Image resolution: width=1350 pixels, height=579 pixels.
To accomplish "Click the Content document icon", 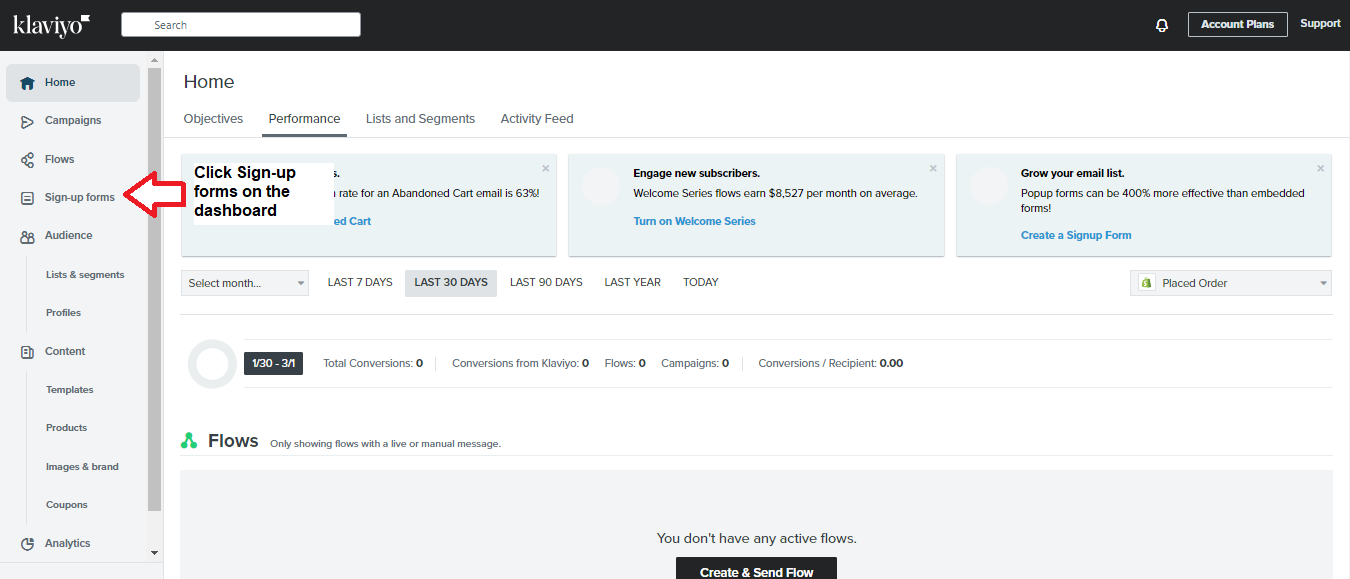I will point(27,352).
